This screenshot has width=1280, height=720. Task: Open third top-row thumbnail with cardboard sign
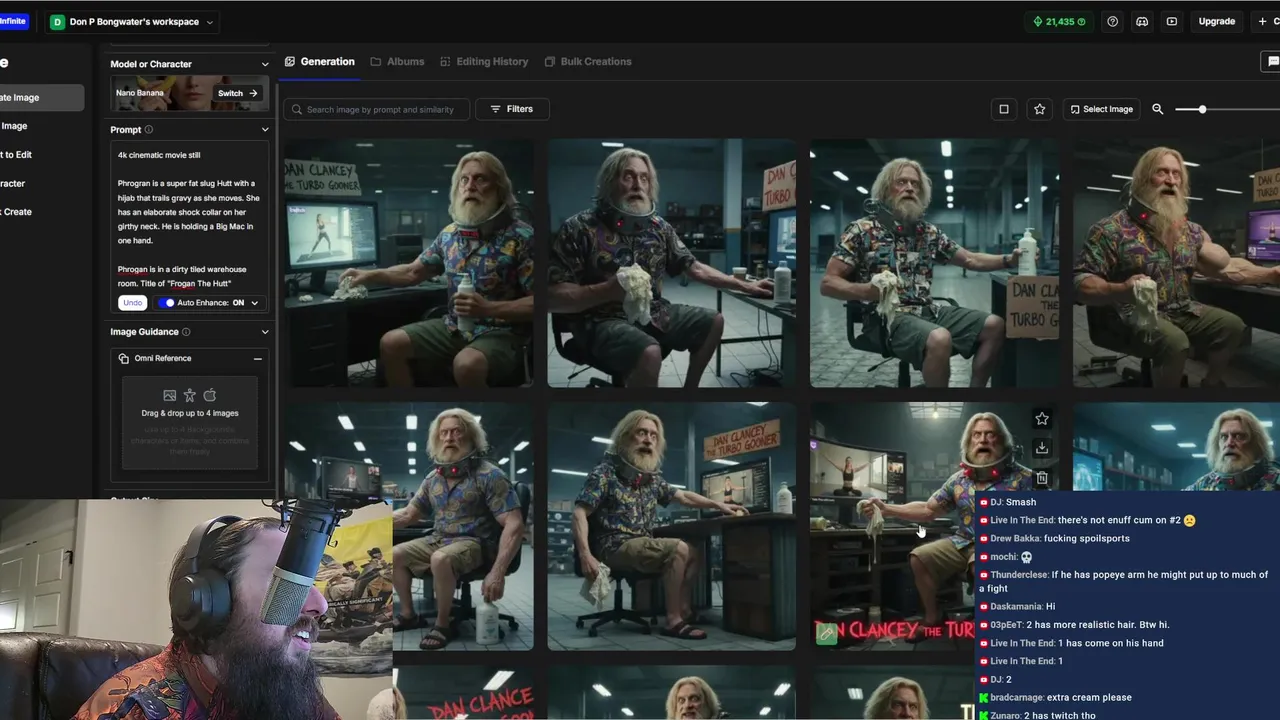coord(935,262)
